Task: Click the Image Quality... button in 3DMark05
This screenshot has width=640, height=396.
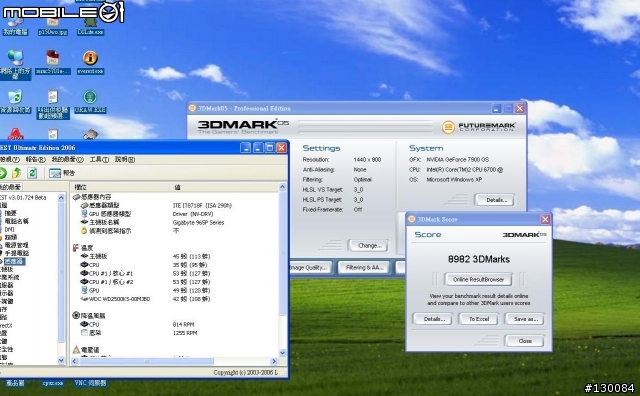Action: [310, 268]
